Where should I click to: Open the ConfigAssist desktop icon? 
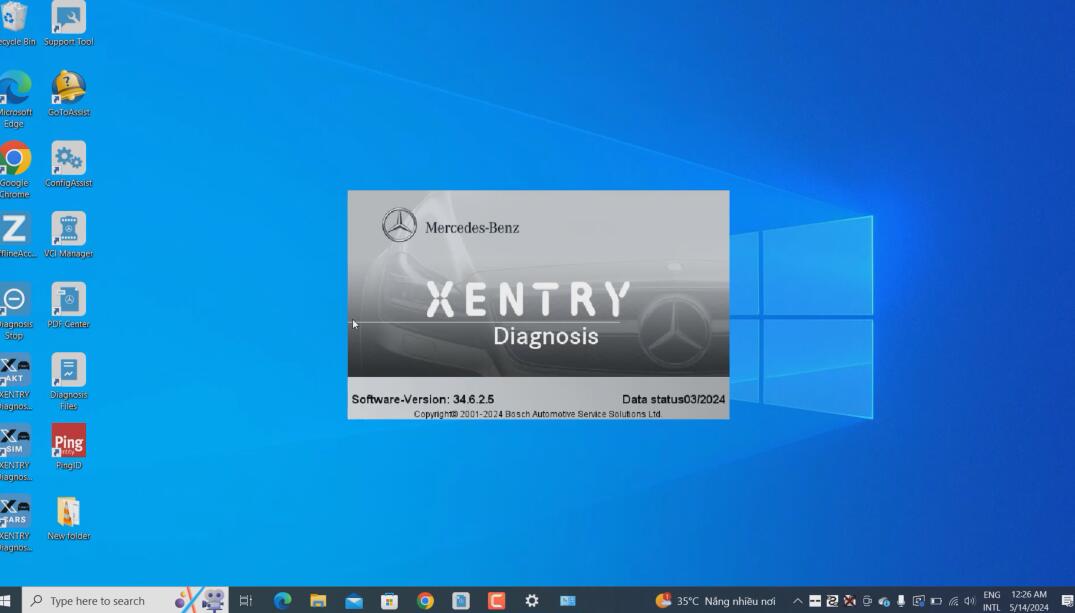click(x=69, y=165)
